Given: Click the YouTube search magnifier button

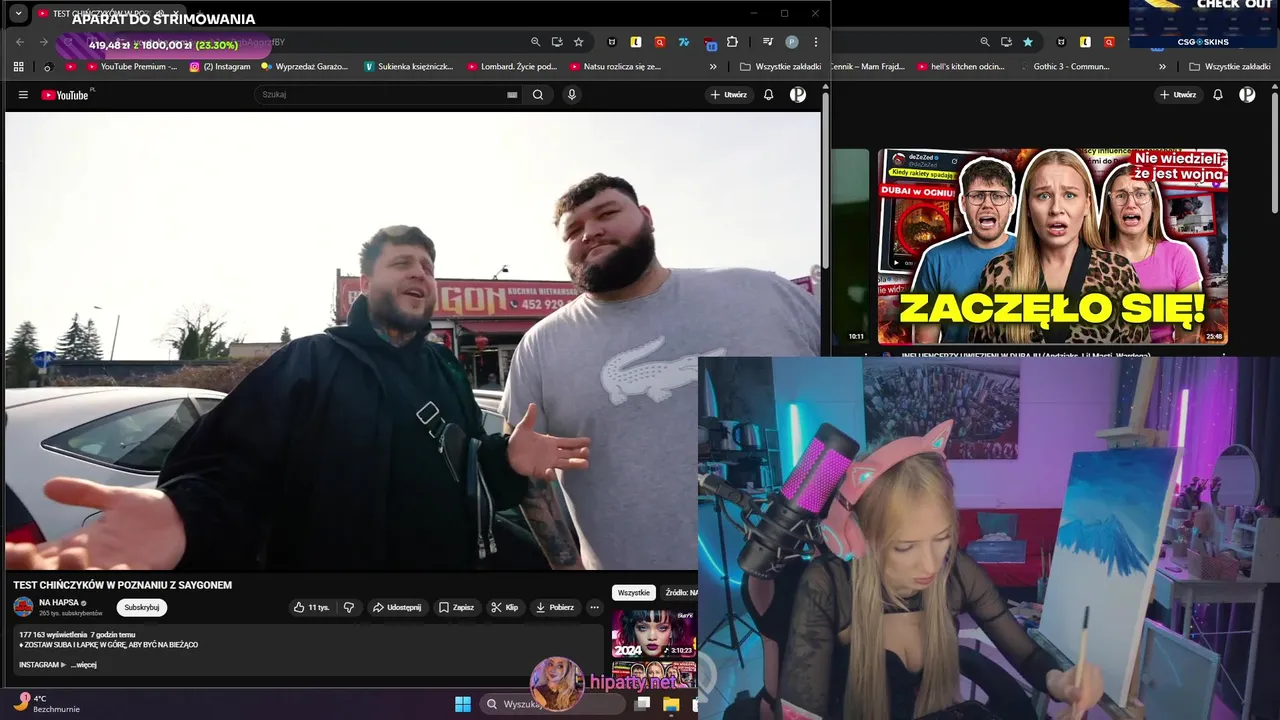Looking at the screenshot, I should (538, 95).
